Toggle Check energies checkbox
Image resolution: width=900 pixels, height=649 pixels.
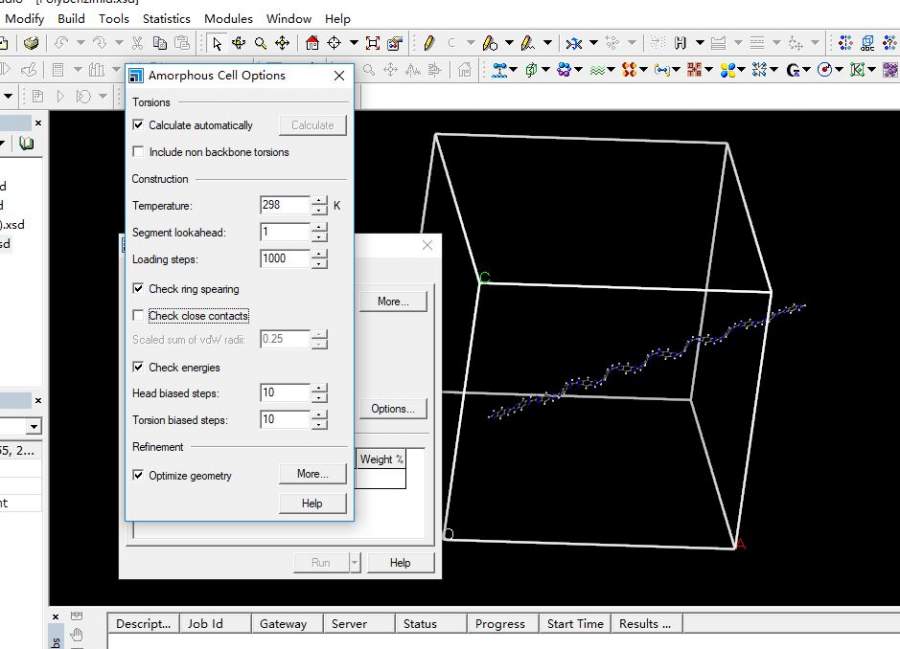point(138,367)
